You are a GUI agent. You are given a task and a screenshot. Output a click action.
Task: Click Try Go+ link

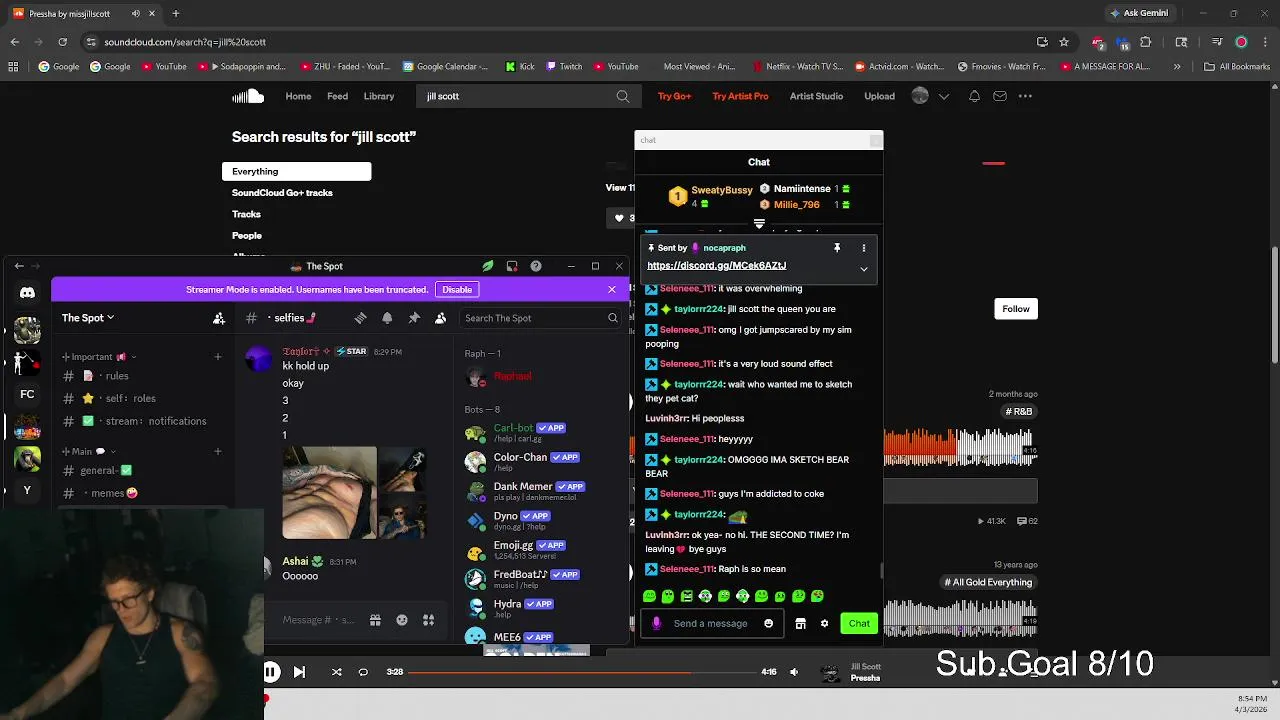675,96
